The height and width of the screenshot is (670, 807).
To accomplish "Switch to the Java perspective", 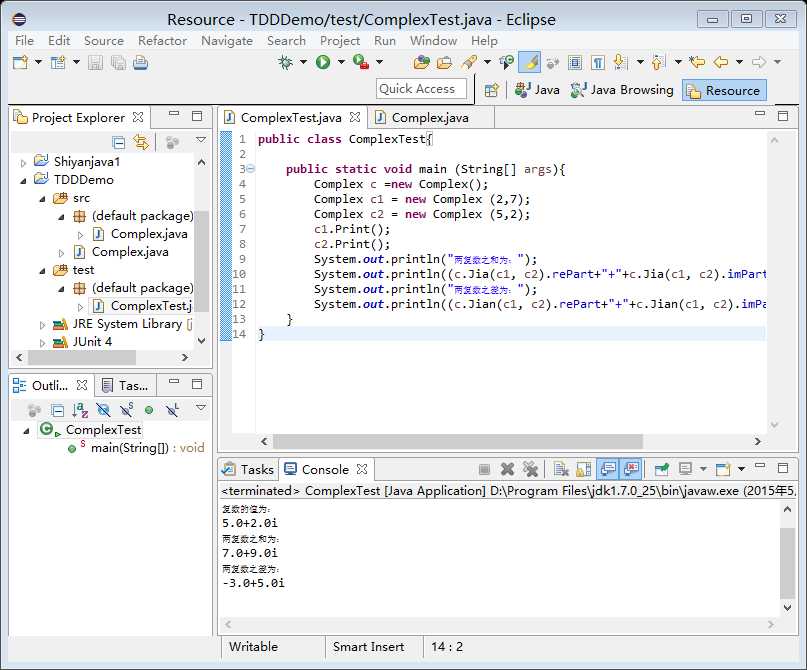I will pyautogui.click(x=537, y=90).
